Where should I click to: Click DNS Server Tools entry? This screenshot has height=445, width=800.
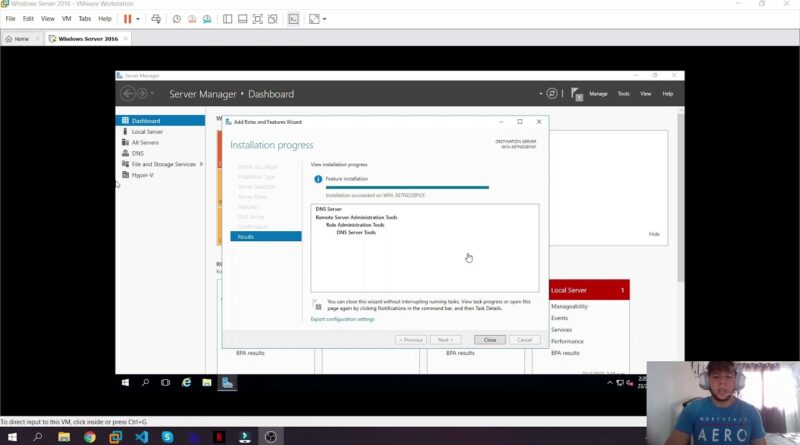(356, 233)
